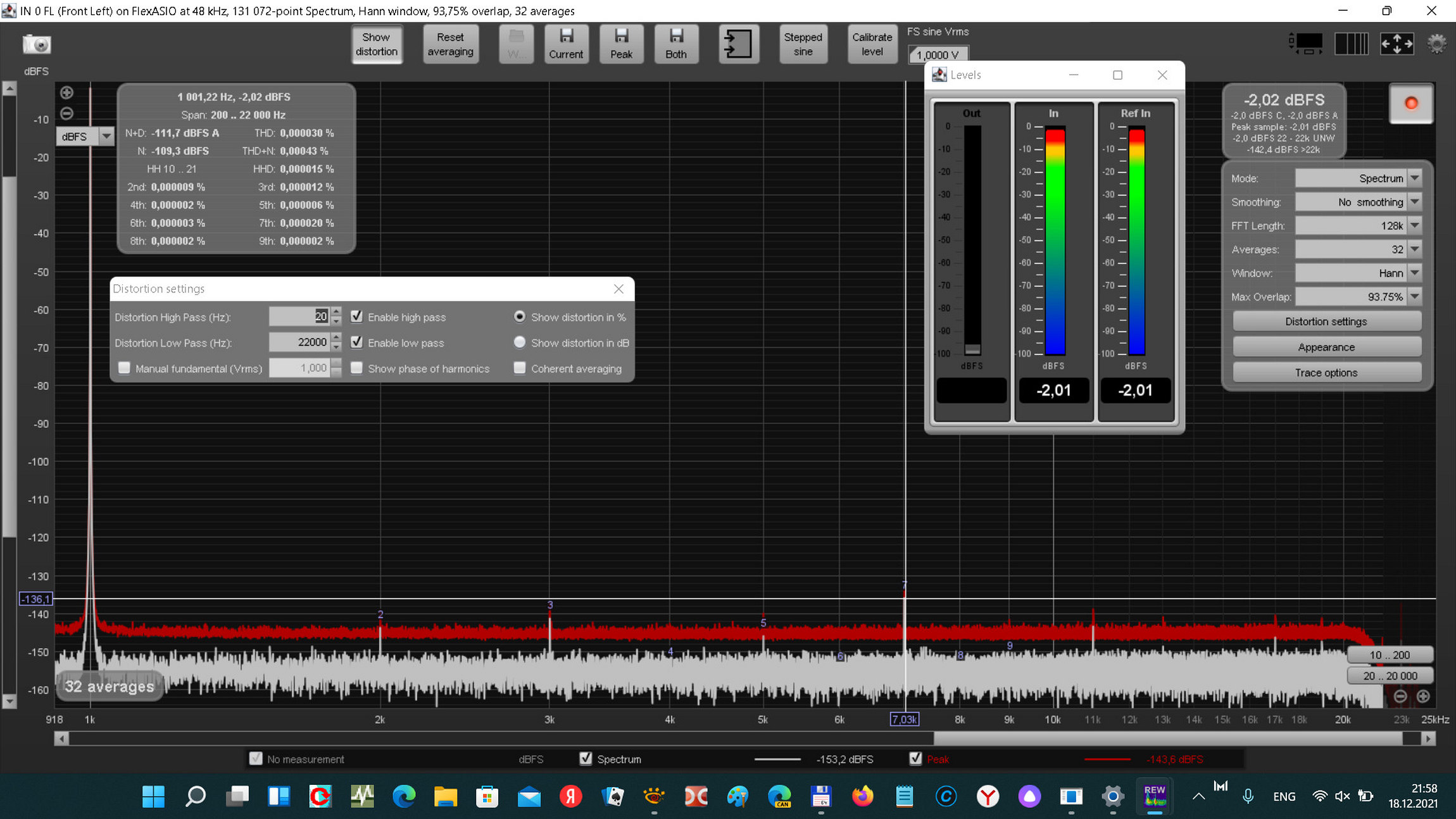Viewport: 1456px width, 819px height.
Task: Save Both traces button
Action: click(x=676, y=44)
